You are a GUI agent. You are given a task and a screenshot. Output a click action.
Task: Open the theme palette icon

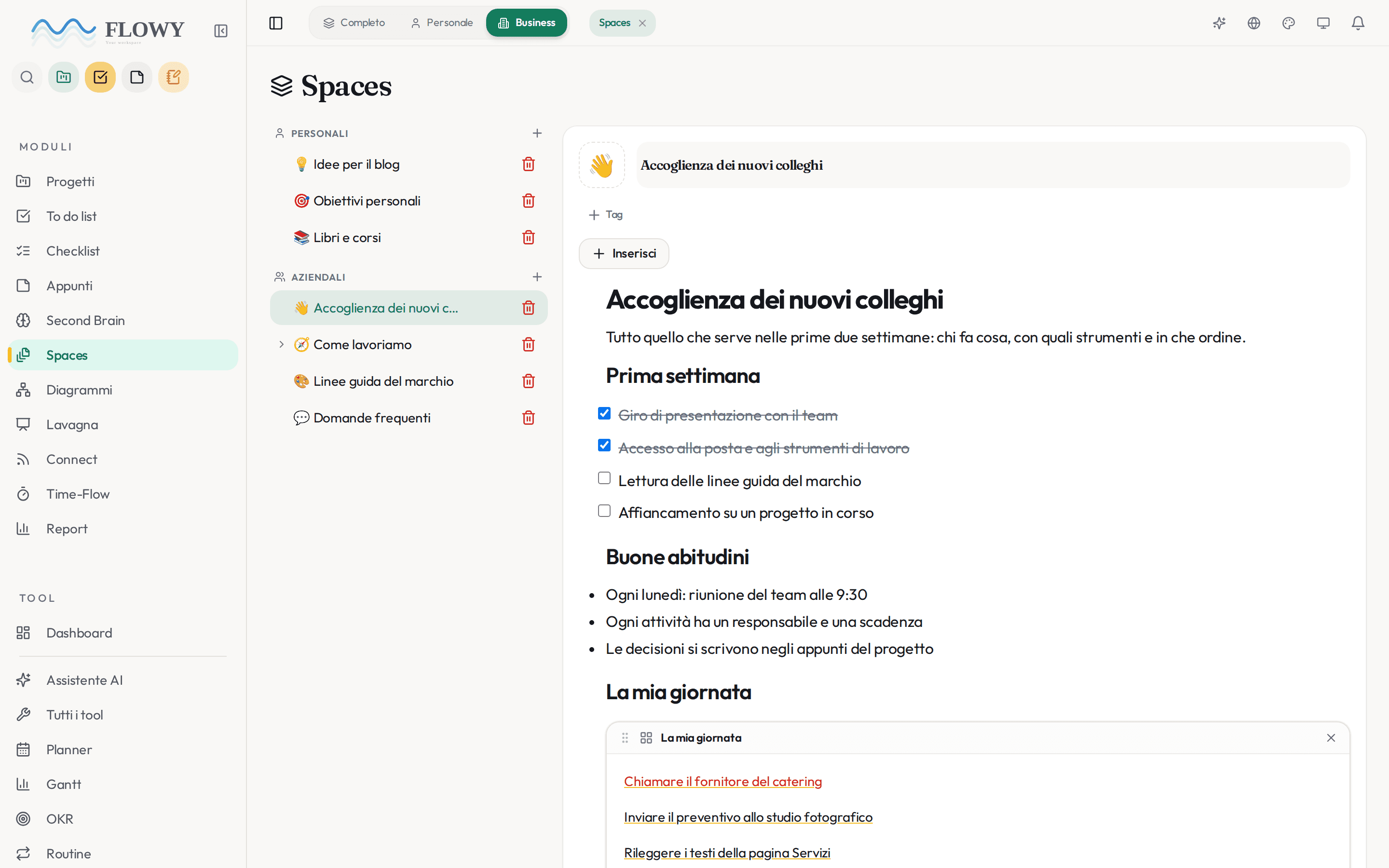[x=1289, y=23]
